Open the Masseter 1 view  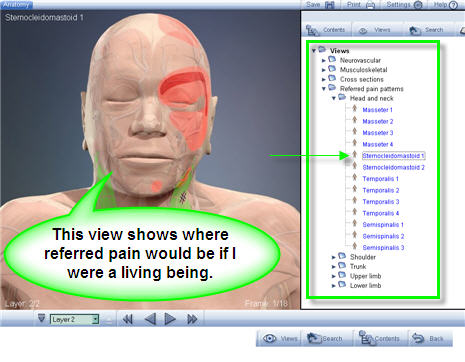377,110
